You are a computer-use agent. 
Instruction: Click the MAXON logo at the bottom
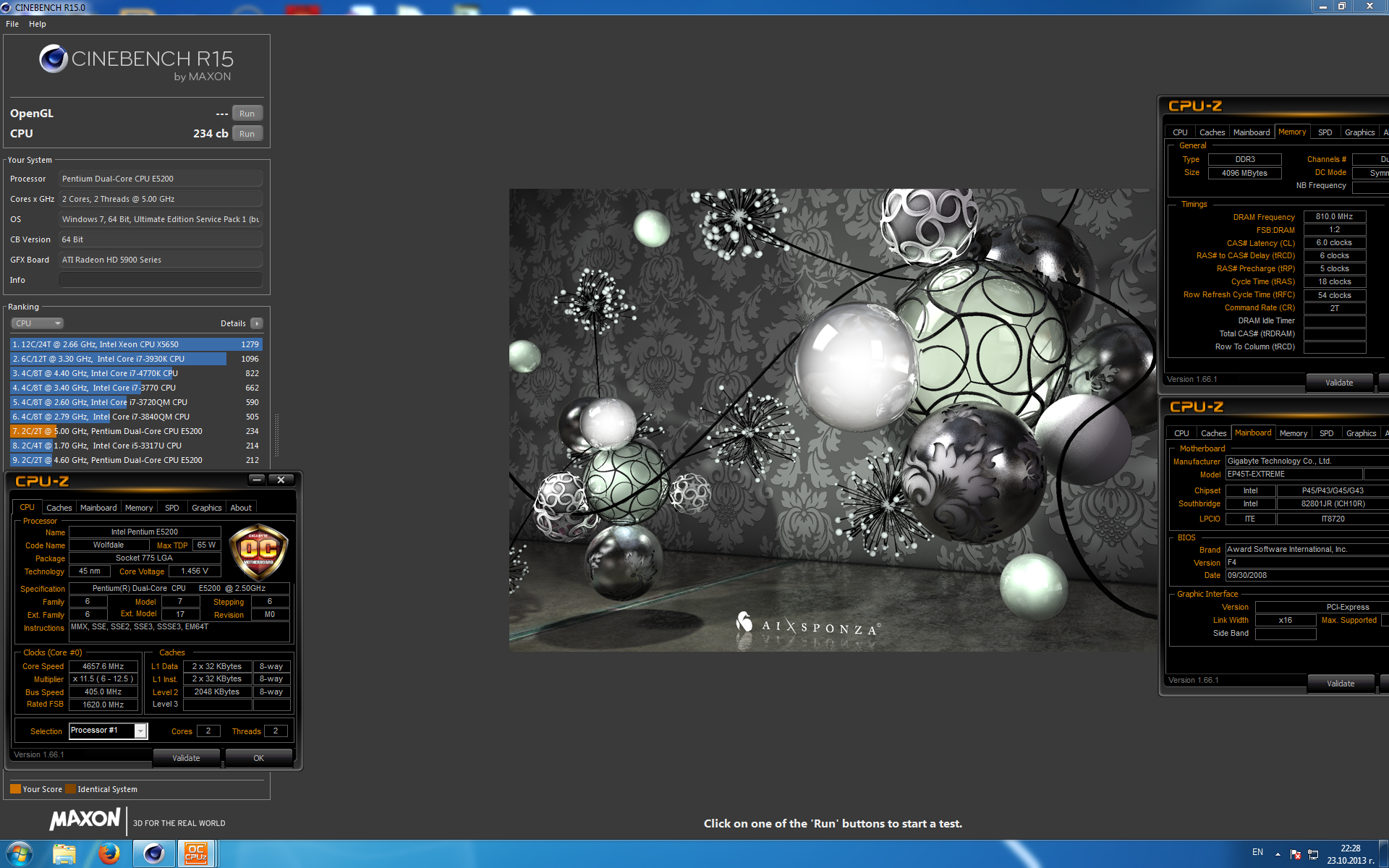(85, 820)
